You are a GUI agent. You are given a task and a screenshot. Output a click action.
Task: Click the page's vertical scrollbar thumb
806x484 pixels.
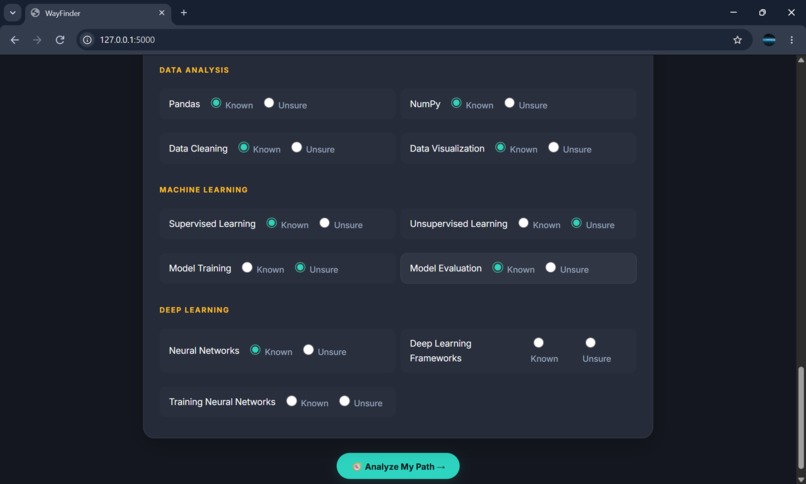(801, 417)
